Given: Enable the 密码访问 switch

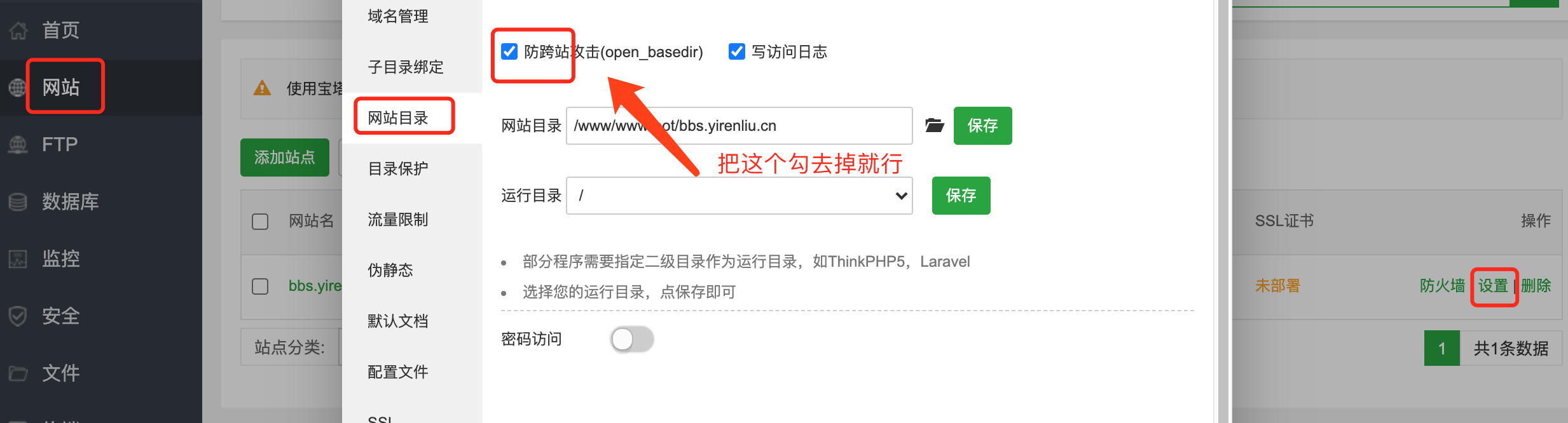Looking at the screenshot, I should tap(632, 339).
